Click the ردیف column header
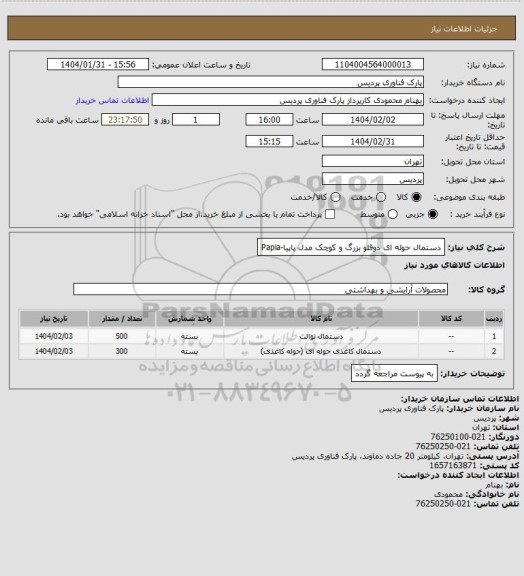524x576 pixels. (494, 319)
